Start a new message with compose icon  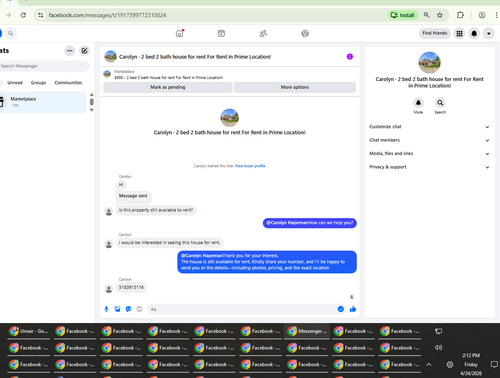pyautogui.click(x=84, y=51)
